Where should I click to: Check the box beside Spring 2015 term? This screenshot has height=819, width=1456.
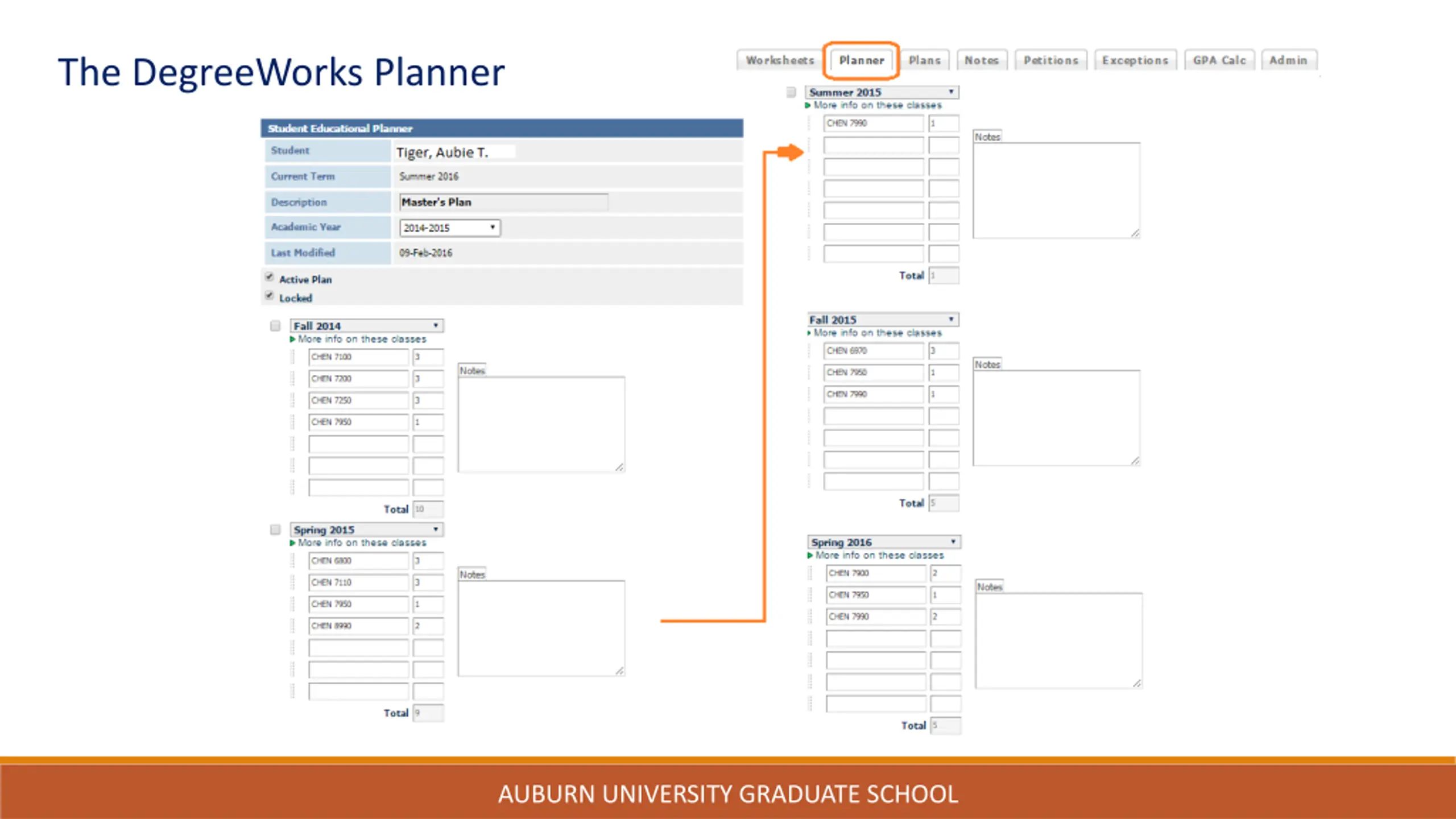coord(275,530)
